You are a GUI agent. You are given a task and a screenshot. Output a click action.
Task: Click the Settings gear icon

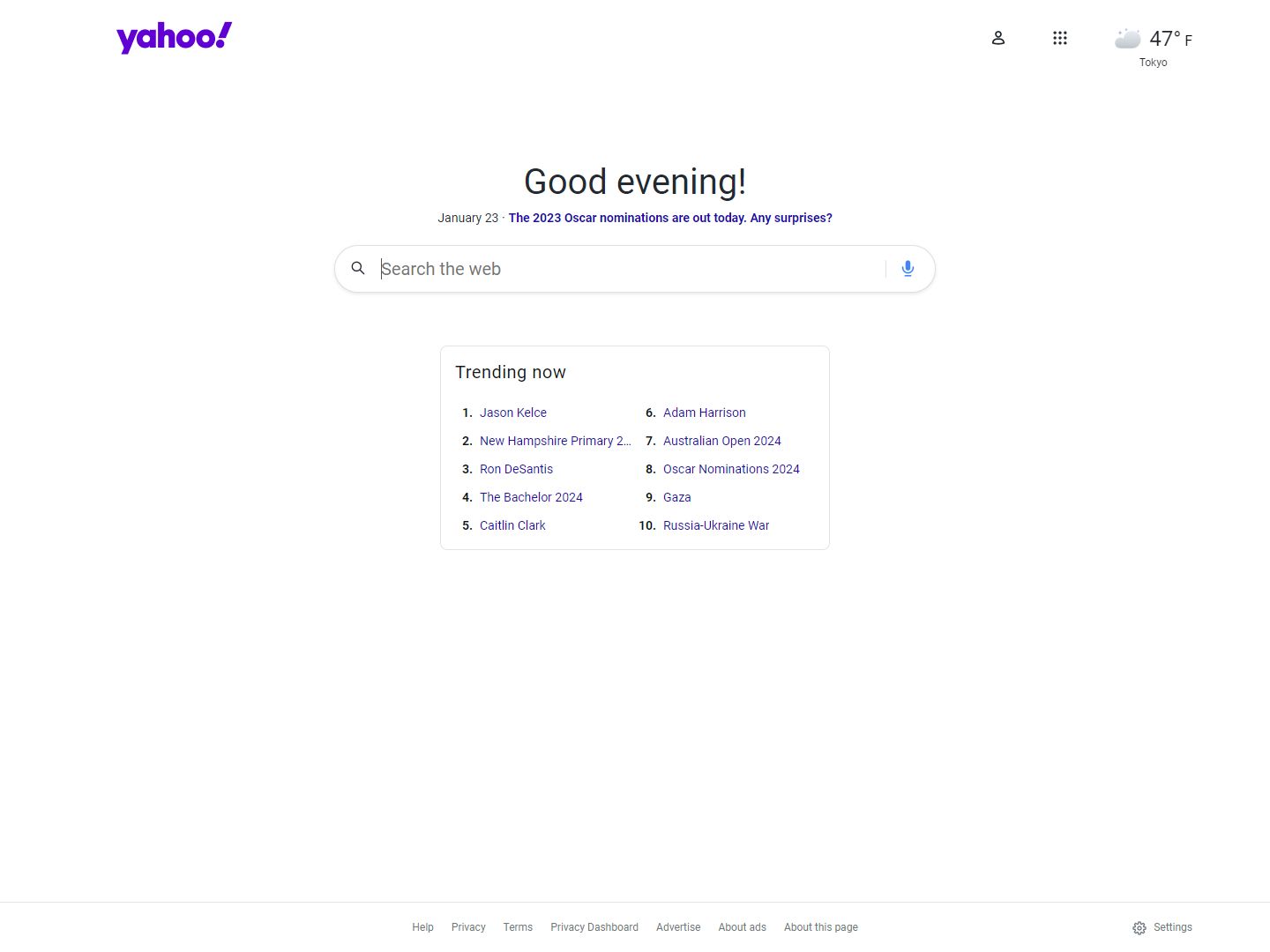point(1139,927)
